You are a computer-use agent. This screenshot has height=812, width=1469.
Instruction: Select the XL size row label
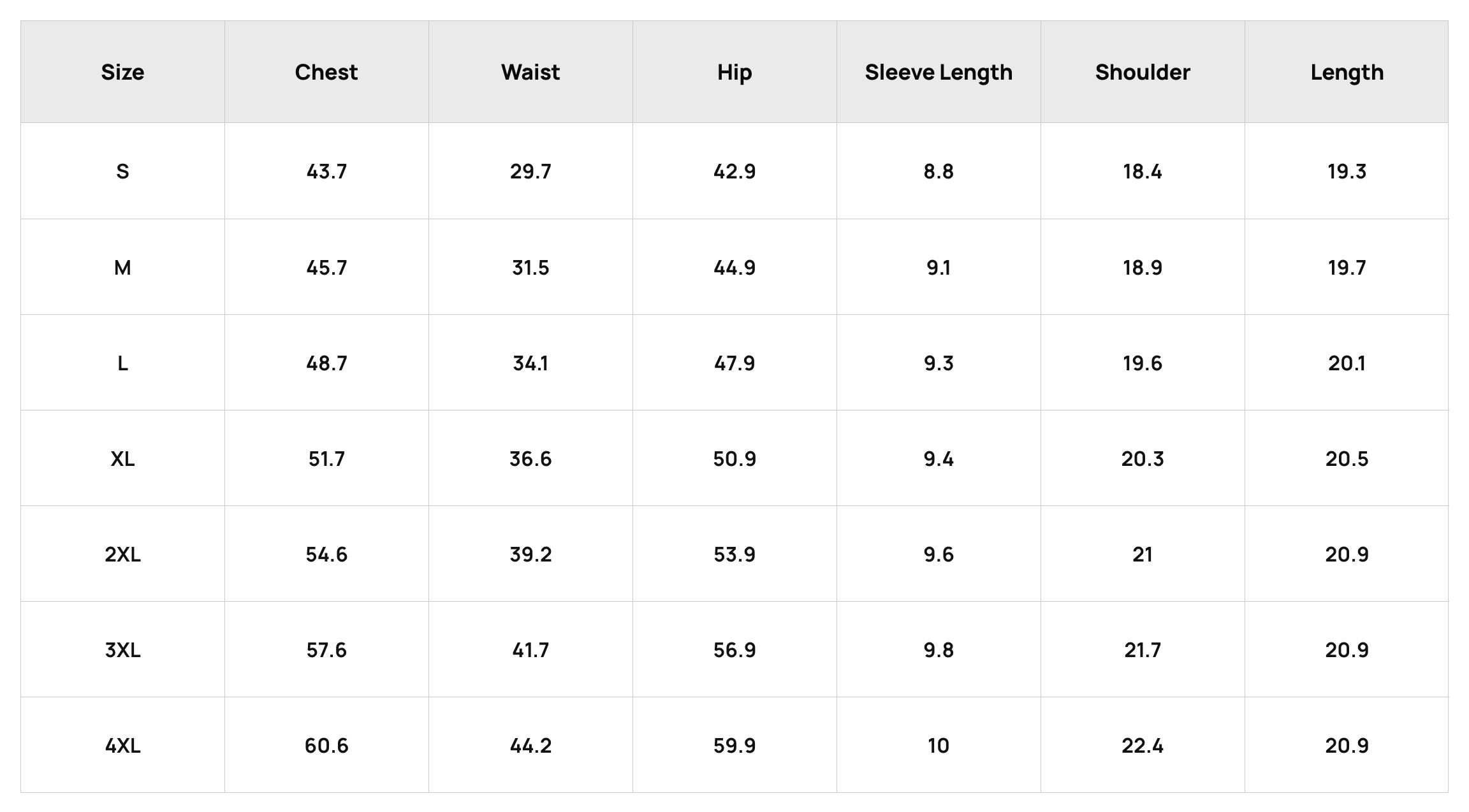tap(122, 458)
